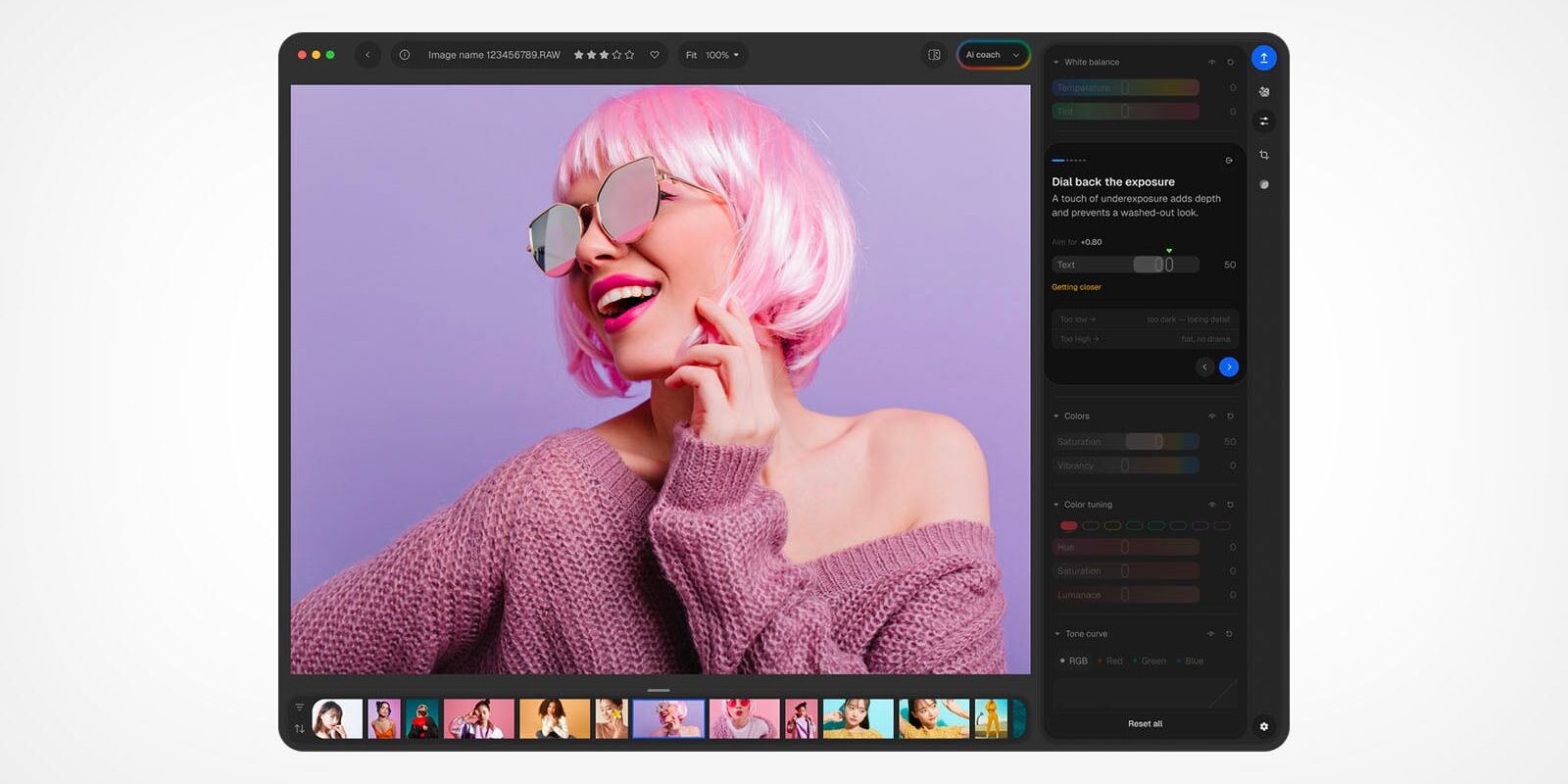Screen dimensions: 1568x784
Task: Click the 'Image name 123456789.RAW' file name
Action: point(494,55)
